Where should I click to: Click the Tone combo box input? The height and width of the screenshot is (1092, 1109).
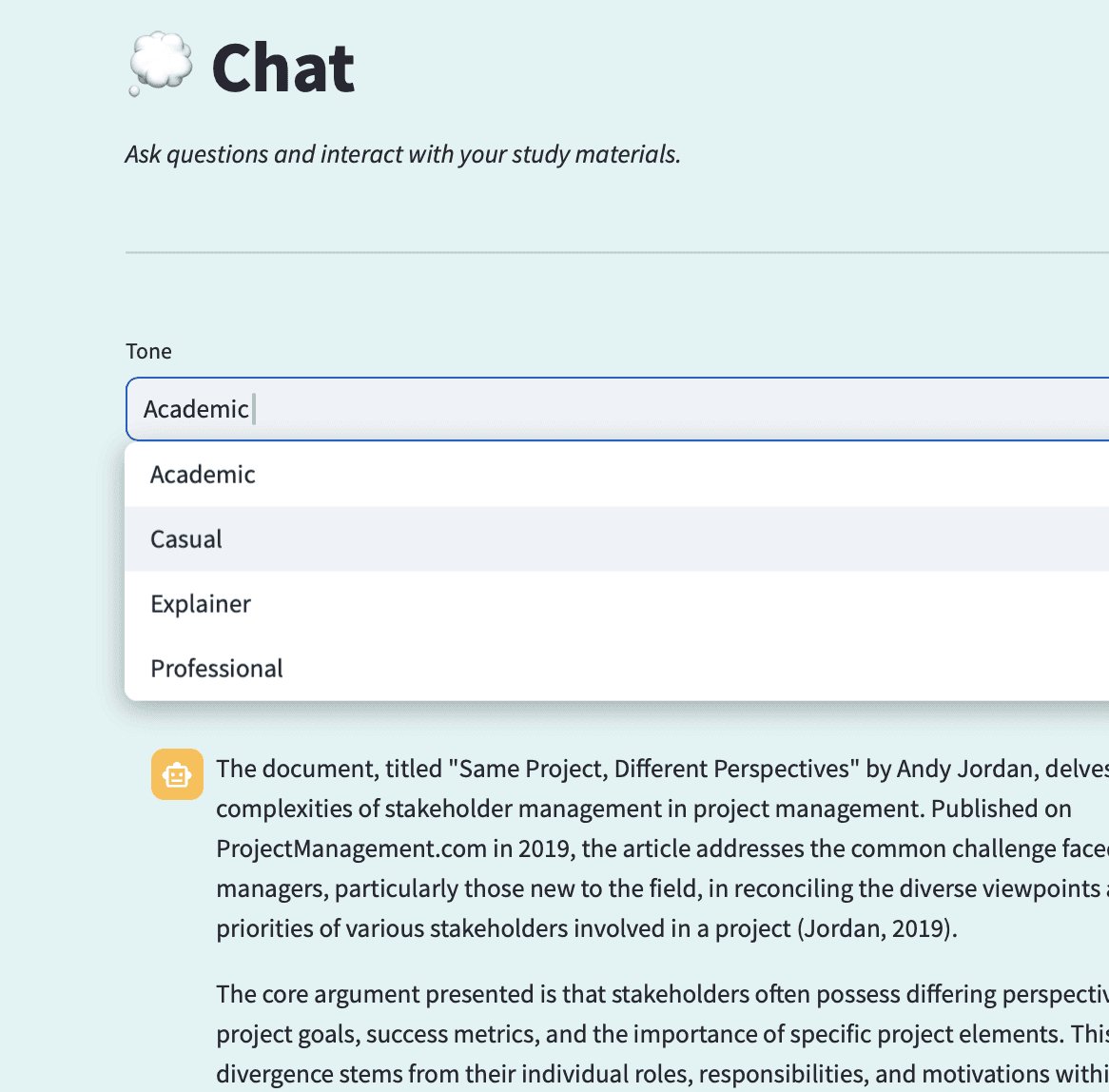pos(616,409)
